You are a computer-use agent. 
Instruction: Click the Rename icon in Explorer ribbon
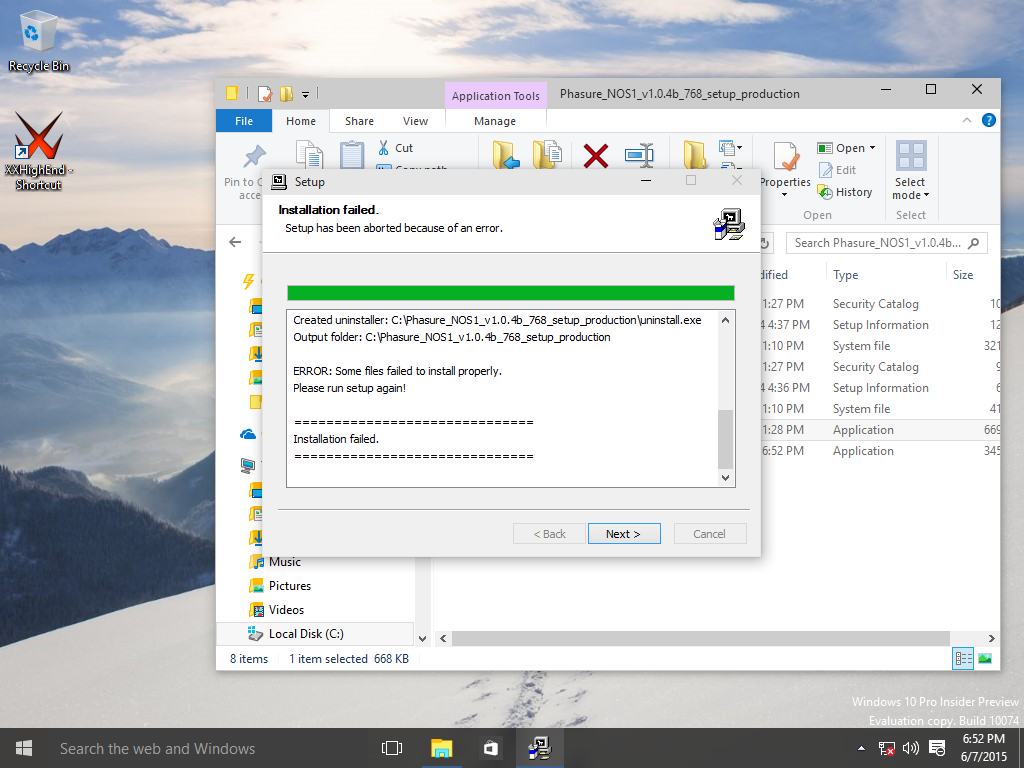coord(639,155)
